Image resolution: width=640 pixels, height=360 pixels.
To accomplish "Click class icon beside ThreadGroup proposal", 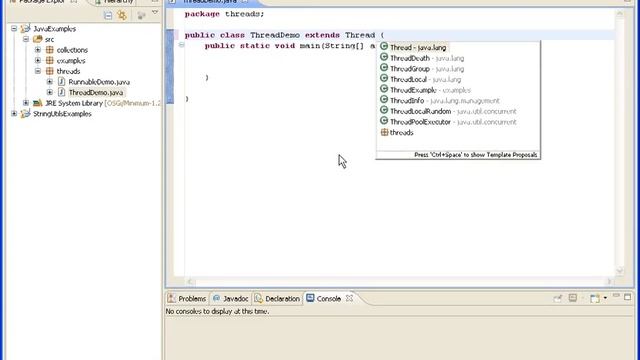I will pyautogui.click(x=384, y=68).
